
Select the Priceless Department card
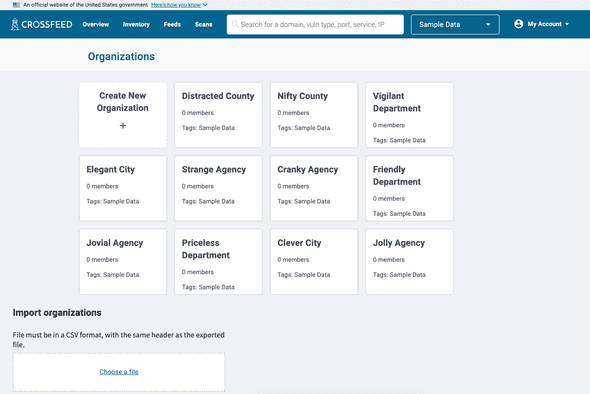(218, 262)
